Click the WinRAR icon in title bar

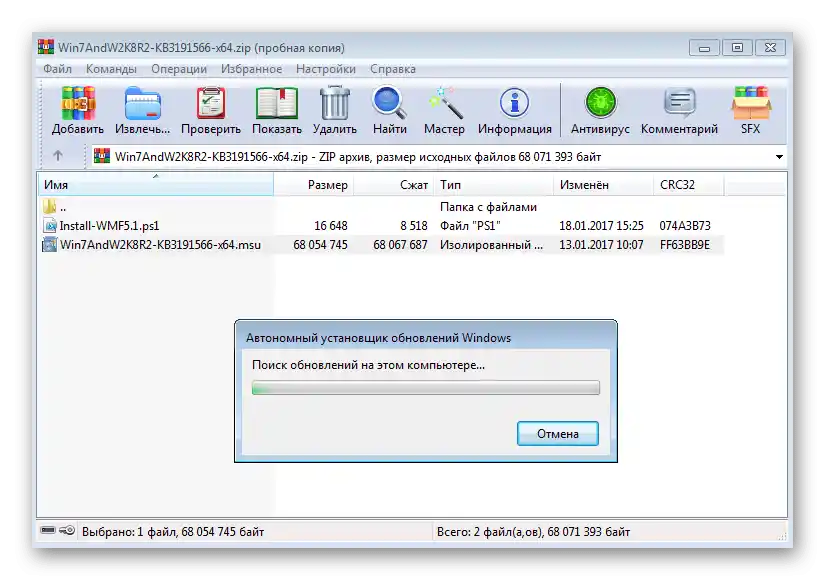point(46,47)
